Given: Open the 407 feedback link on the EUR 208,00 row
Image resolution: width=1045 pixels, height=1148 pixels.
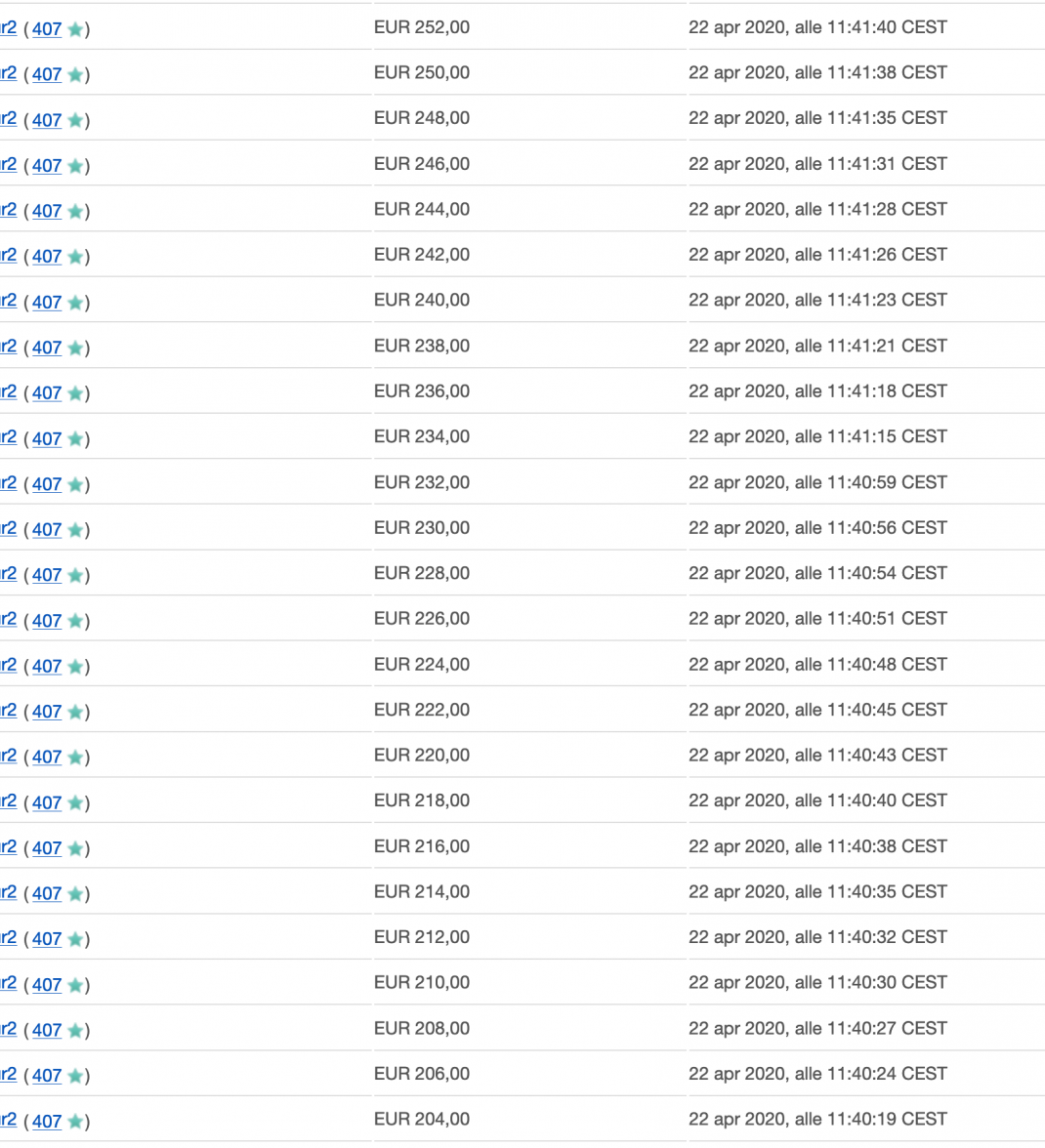Looking at the screenshot, I should 46,1030.
